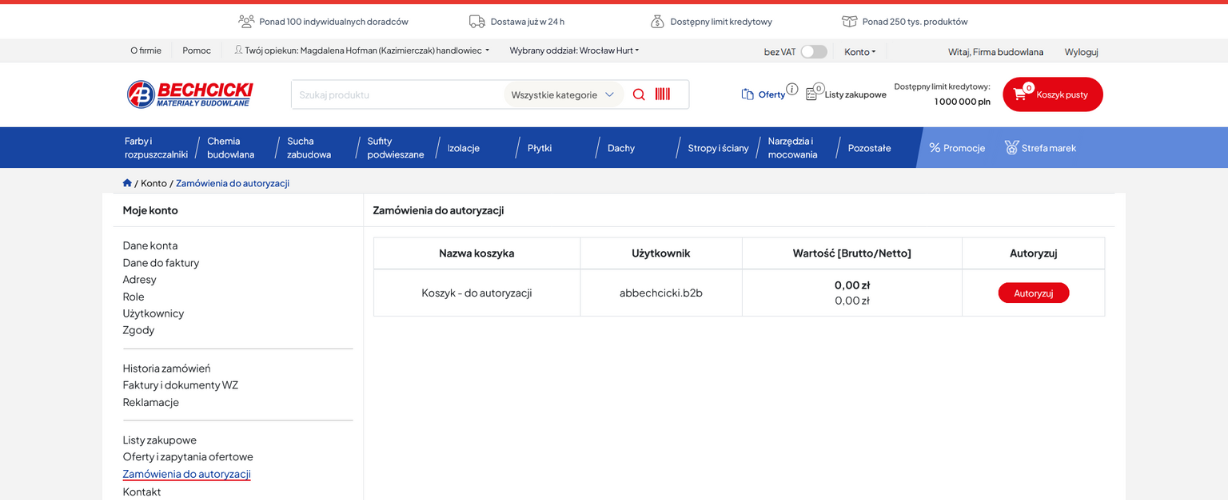Open the Izolacje category
Image resolution: width=1228 pixels, height=500 pixels.
click(x=464, y=148)
